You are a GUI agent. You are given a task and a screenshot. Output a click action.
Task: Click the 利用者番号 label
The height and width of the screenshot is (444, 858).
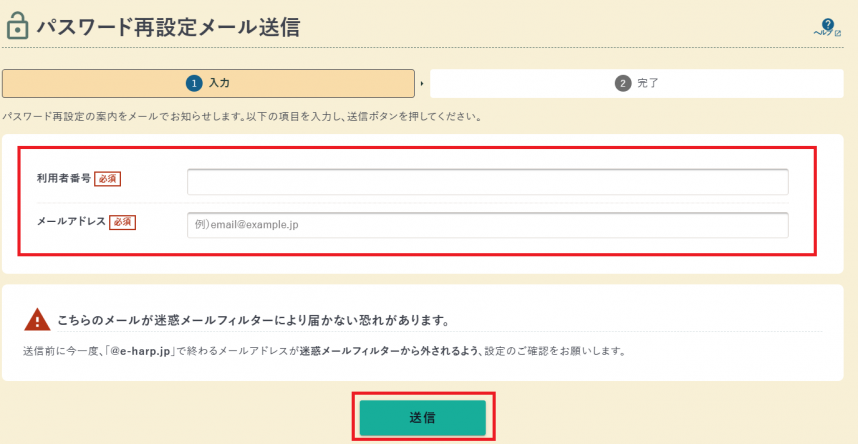[x=63, y=178]
